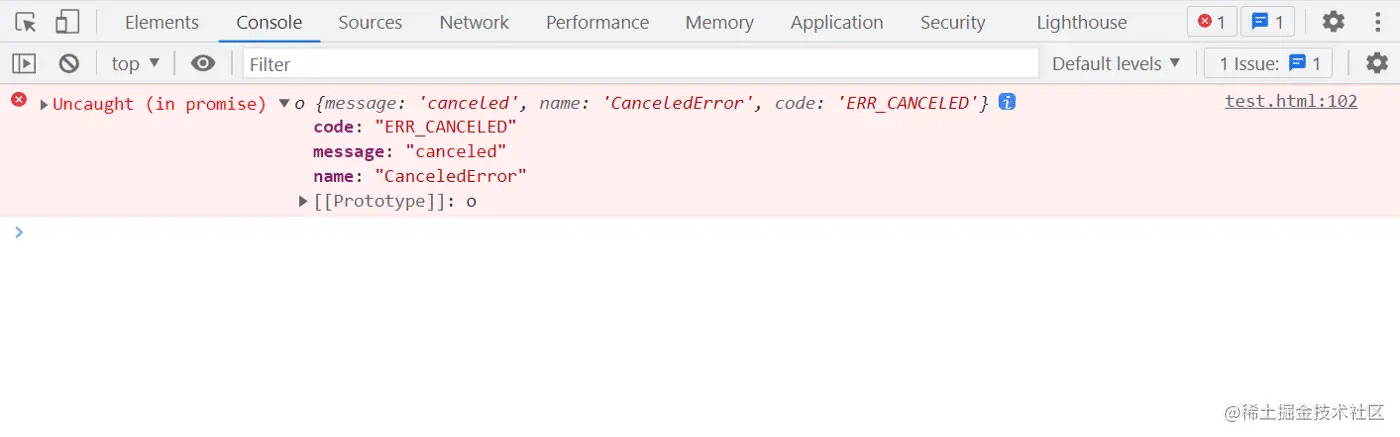This screenshot has width=1400, height=437.
Task: Click the 1 Issue button
Action: [x=1268, y=64]
